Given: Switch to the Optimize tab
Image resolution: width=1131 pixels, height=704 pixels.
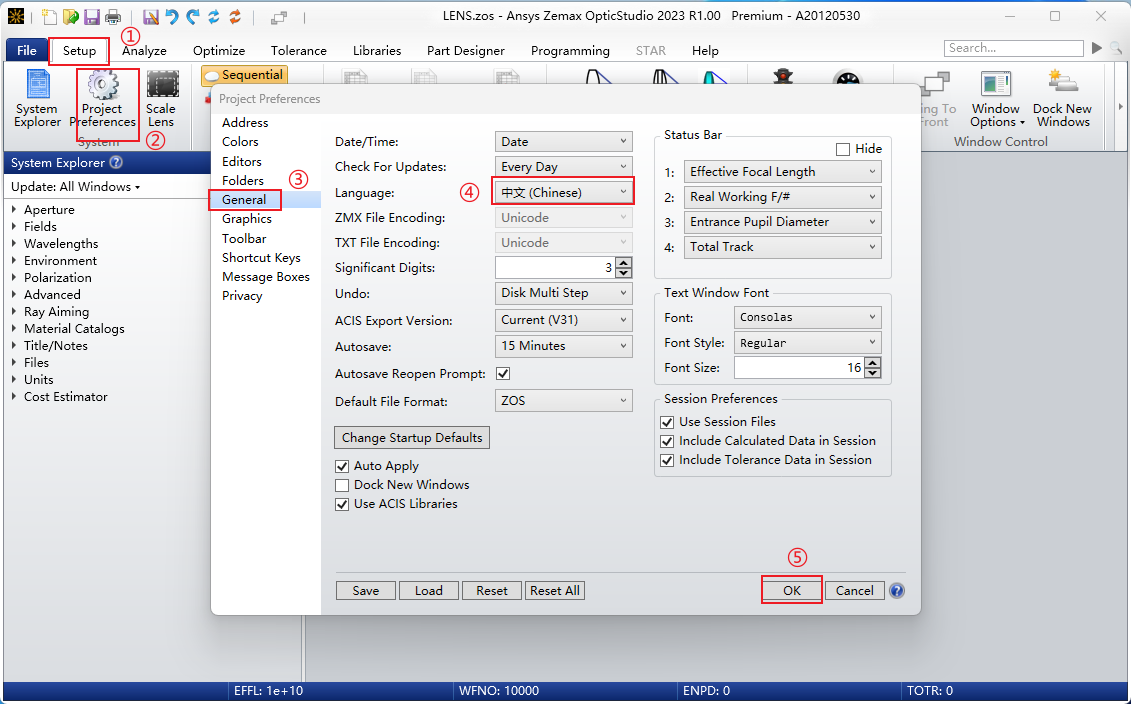Looking at the screenshot, I should click(219, 50).
